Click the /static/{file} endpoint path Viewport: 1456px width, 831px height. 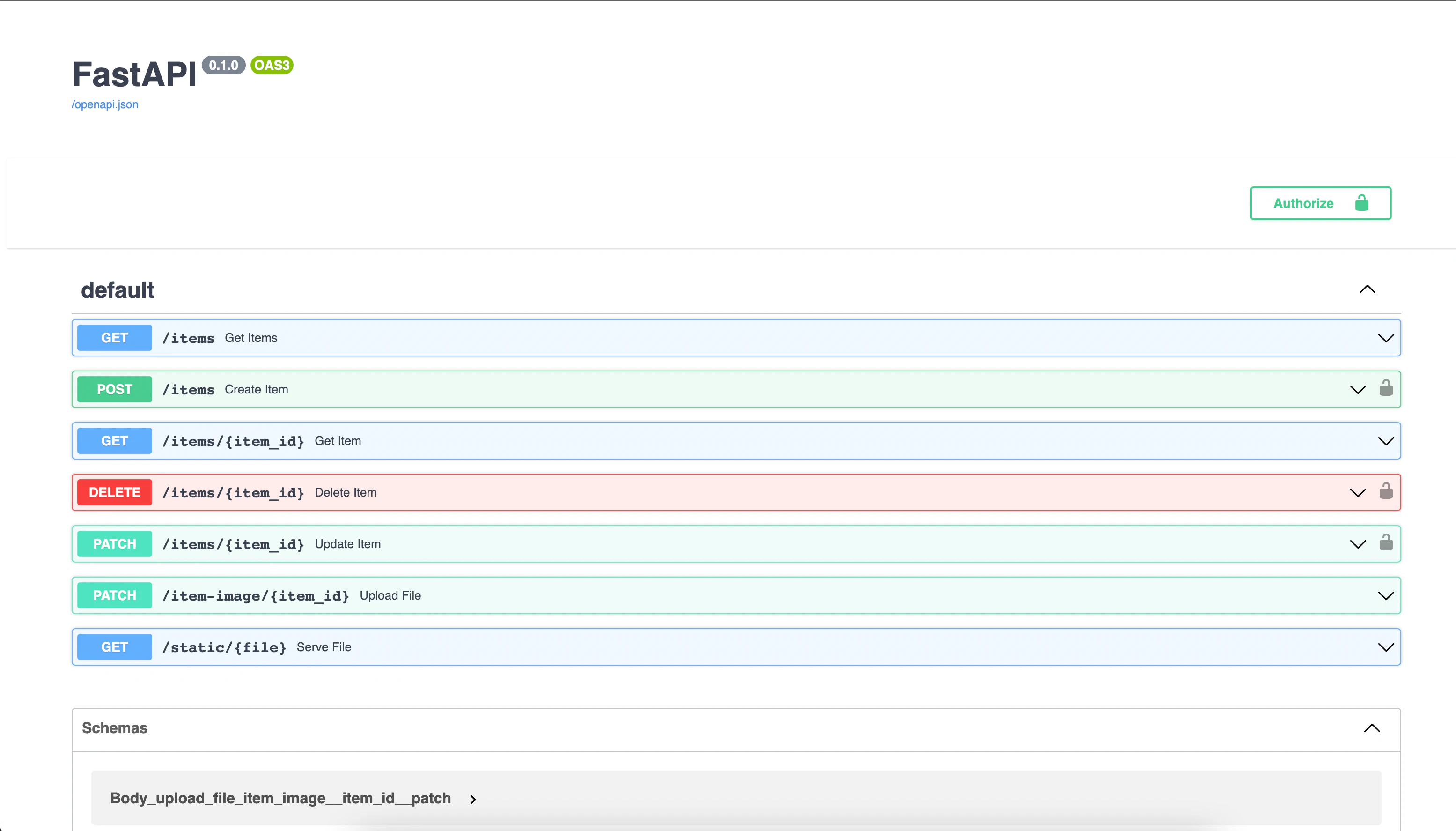[224, 647]
